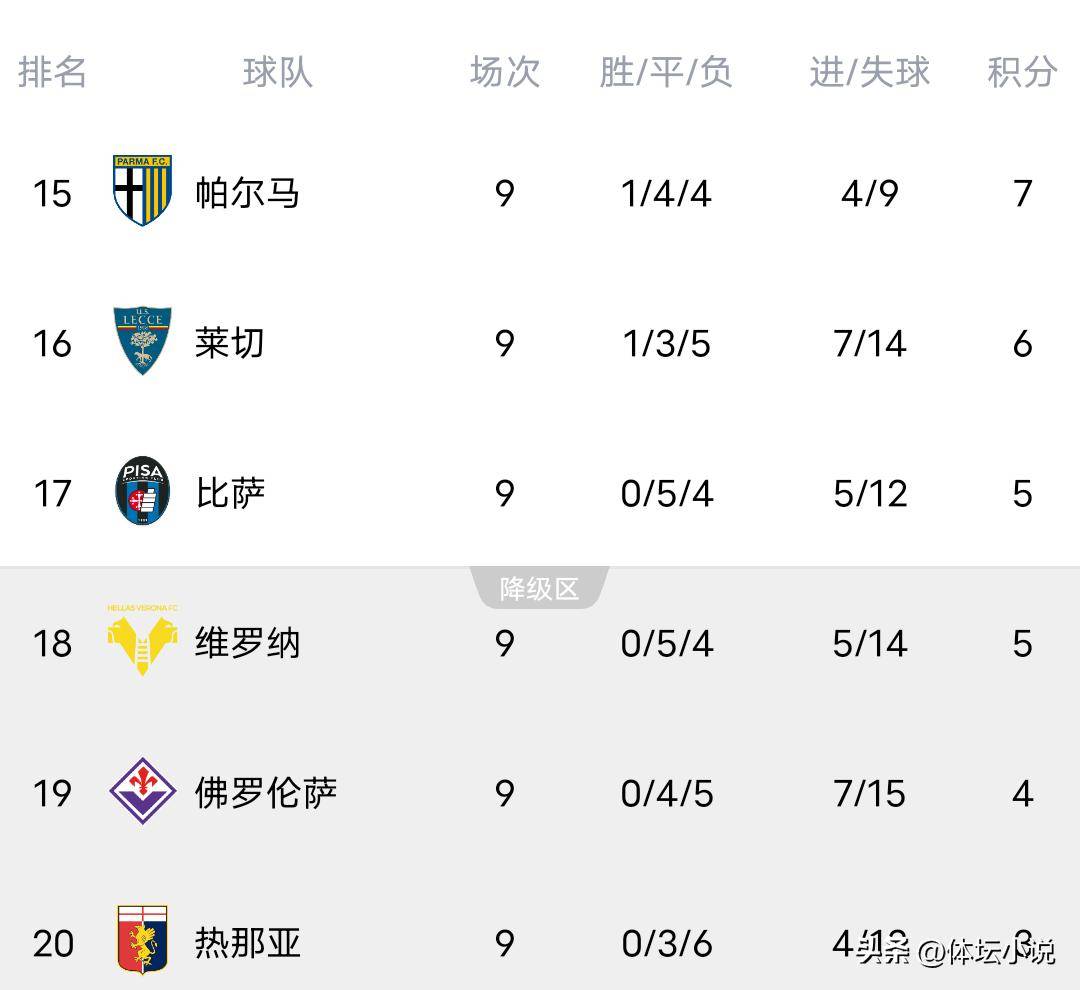Viewport: 1080px width, 990px height.
Task: Click the 胜/平/负 column header
Action: 666,72
